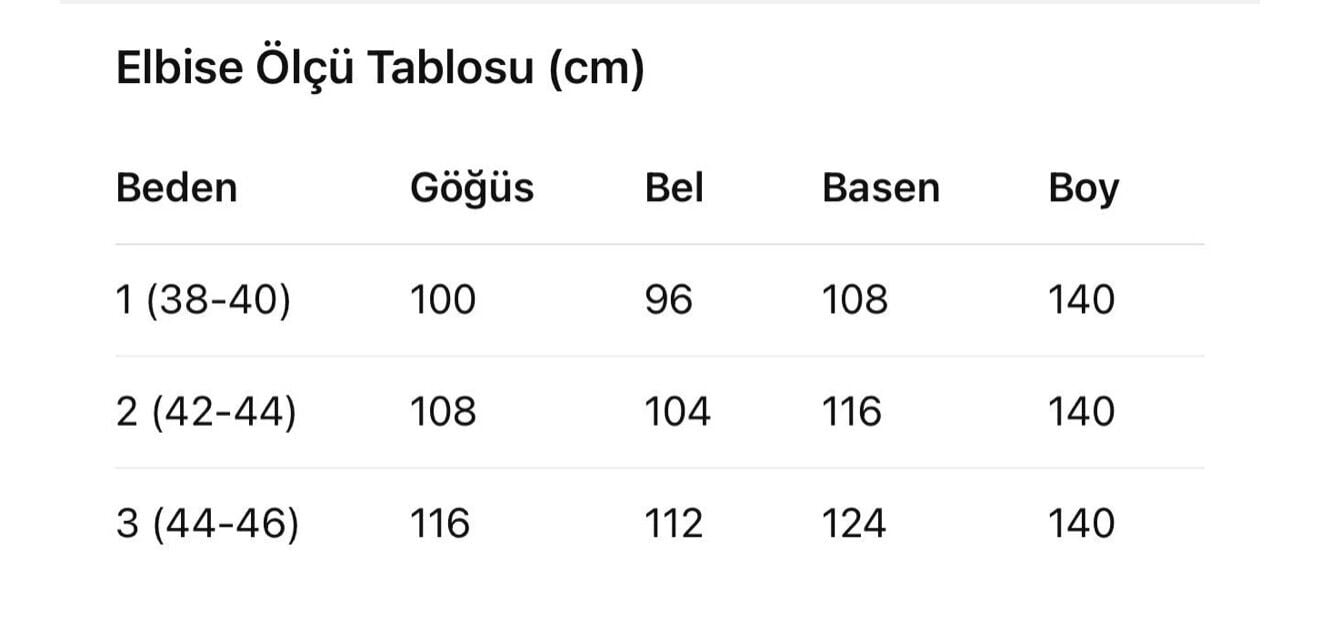Select Boy value 140 in the 44-46 row
Image resolution: width=1320 pixels, height=634 pixels.
tap(1081, 524)
